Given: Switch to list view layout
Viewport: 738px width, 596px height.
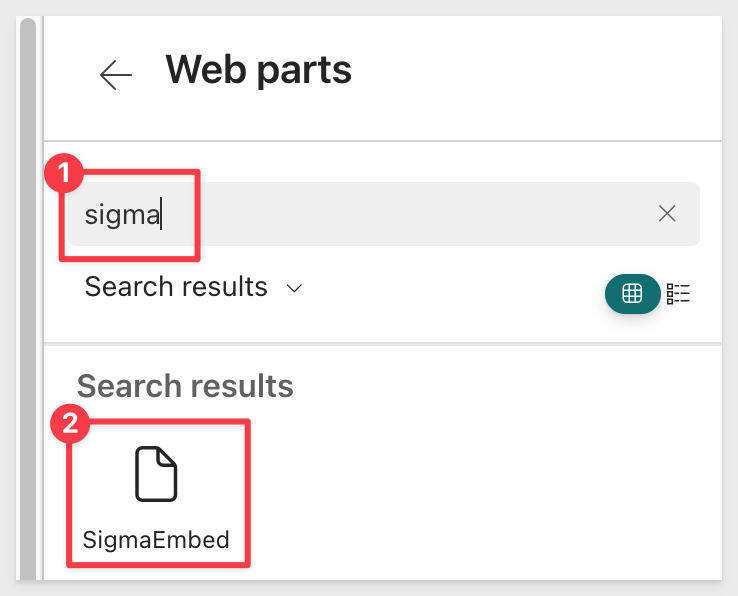Looking at the screenshot, I should pyautogui.click(x=678, y=293).
